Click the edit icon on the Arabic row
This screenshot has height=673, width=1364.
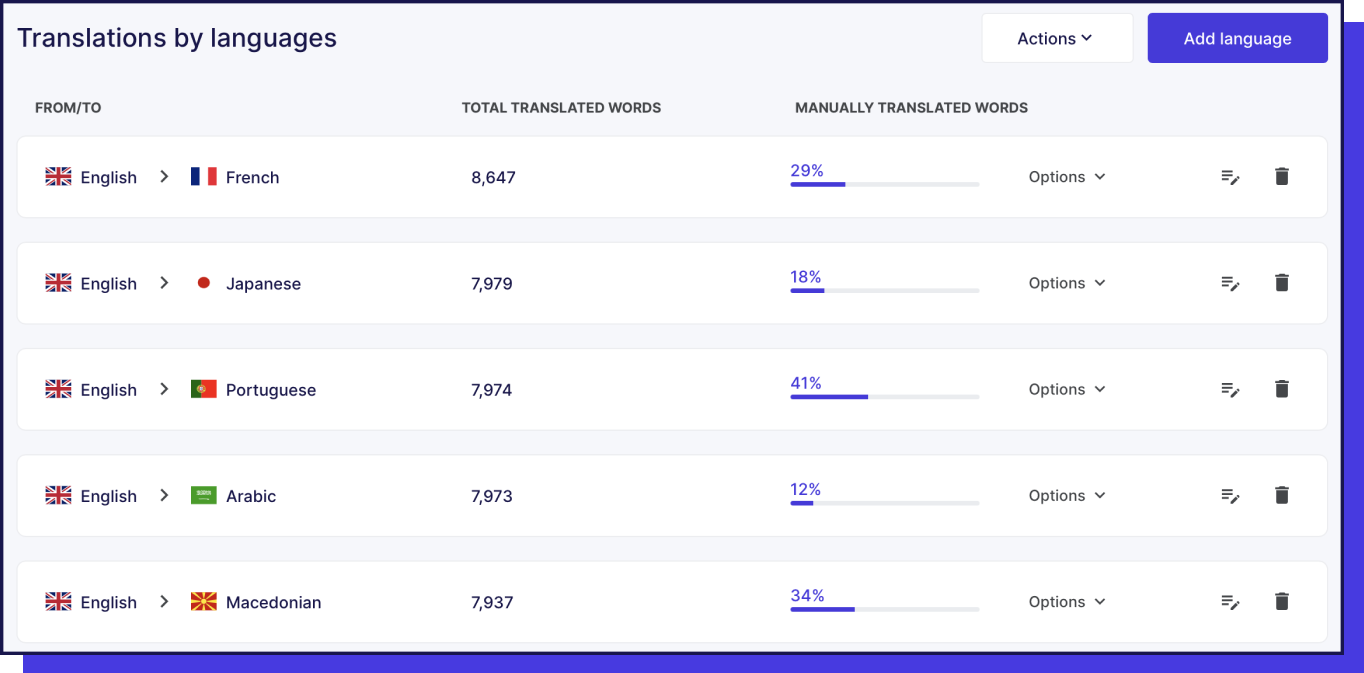tap(1230, 495)
